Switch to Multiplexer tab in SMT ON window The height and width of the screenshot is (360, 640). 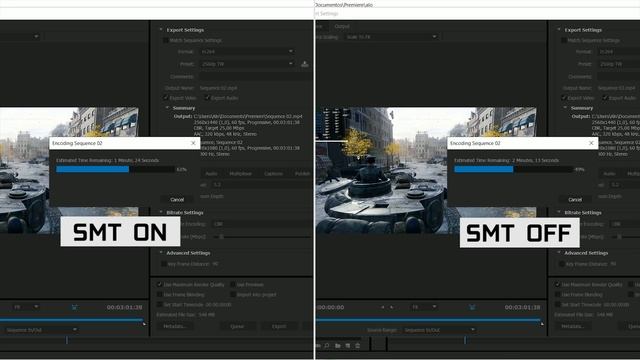[240, 173]
